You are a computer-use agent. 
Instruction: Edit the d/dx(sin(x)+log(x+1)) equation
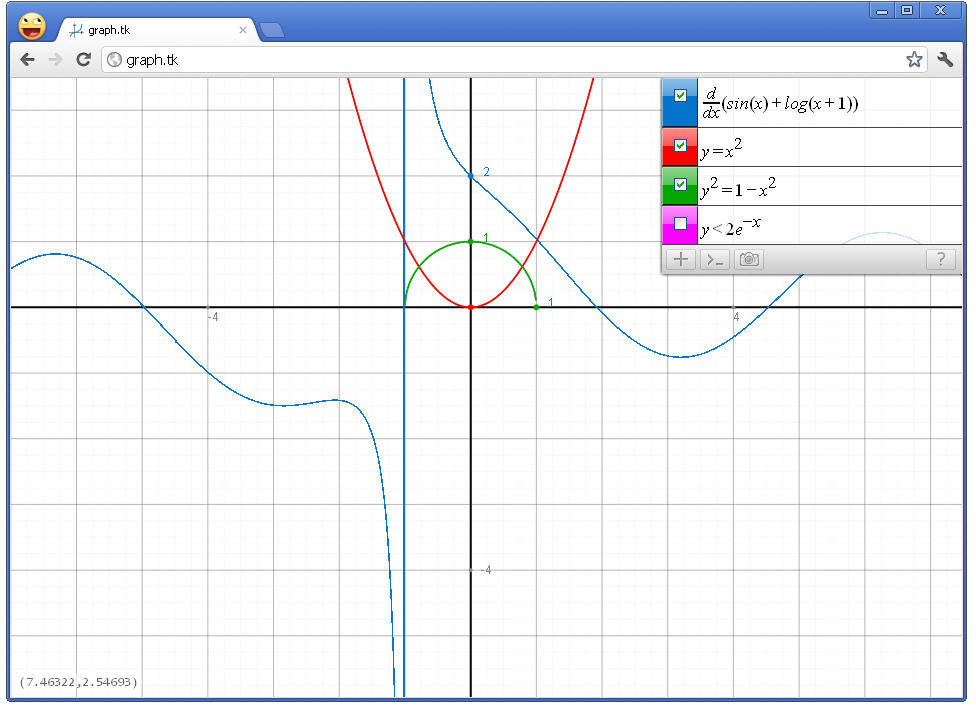(830, 103)
